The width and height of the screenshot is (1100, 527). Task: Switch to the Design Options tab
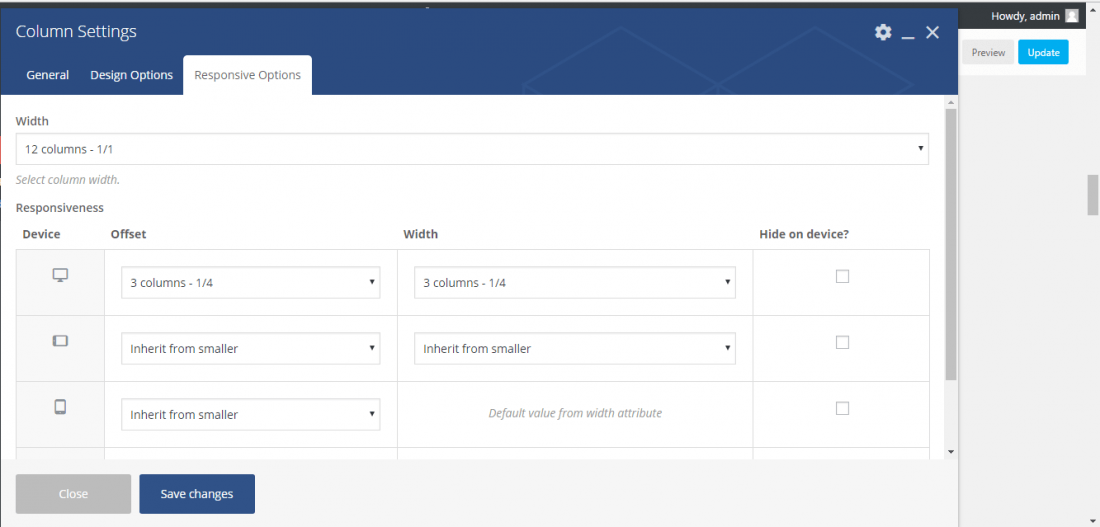[x=132, y=75]
